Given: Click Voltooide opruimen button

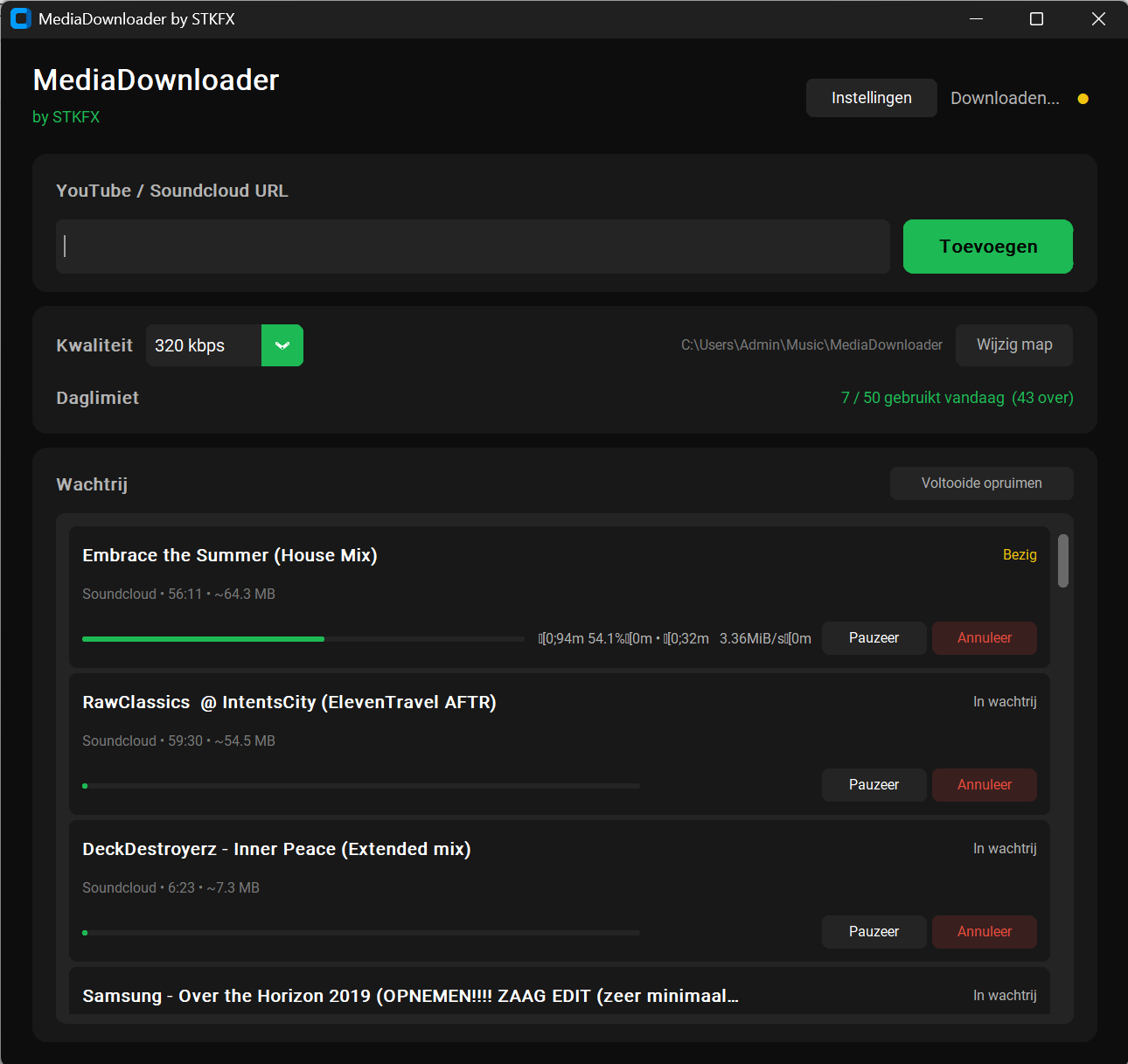Looking at the screenshot, I should [981, 483].
